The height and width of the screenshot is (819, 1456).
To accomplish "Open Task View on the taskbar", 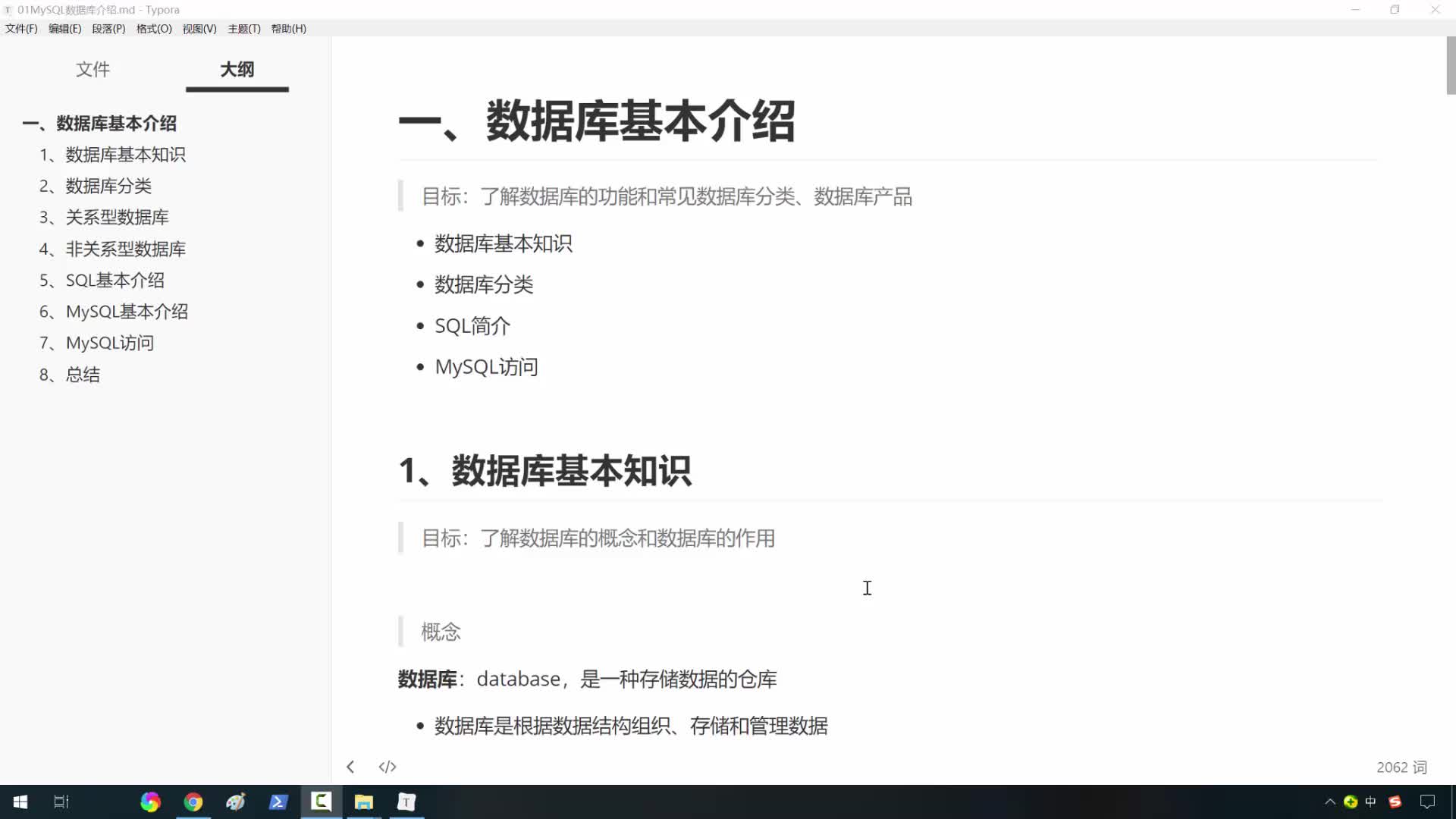I will pyautogui.click(x=61, y=802).
